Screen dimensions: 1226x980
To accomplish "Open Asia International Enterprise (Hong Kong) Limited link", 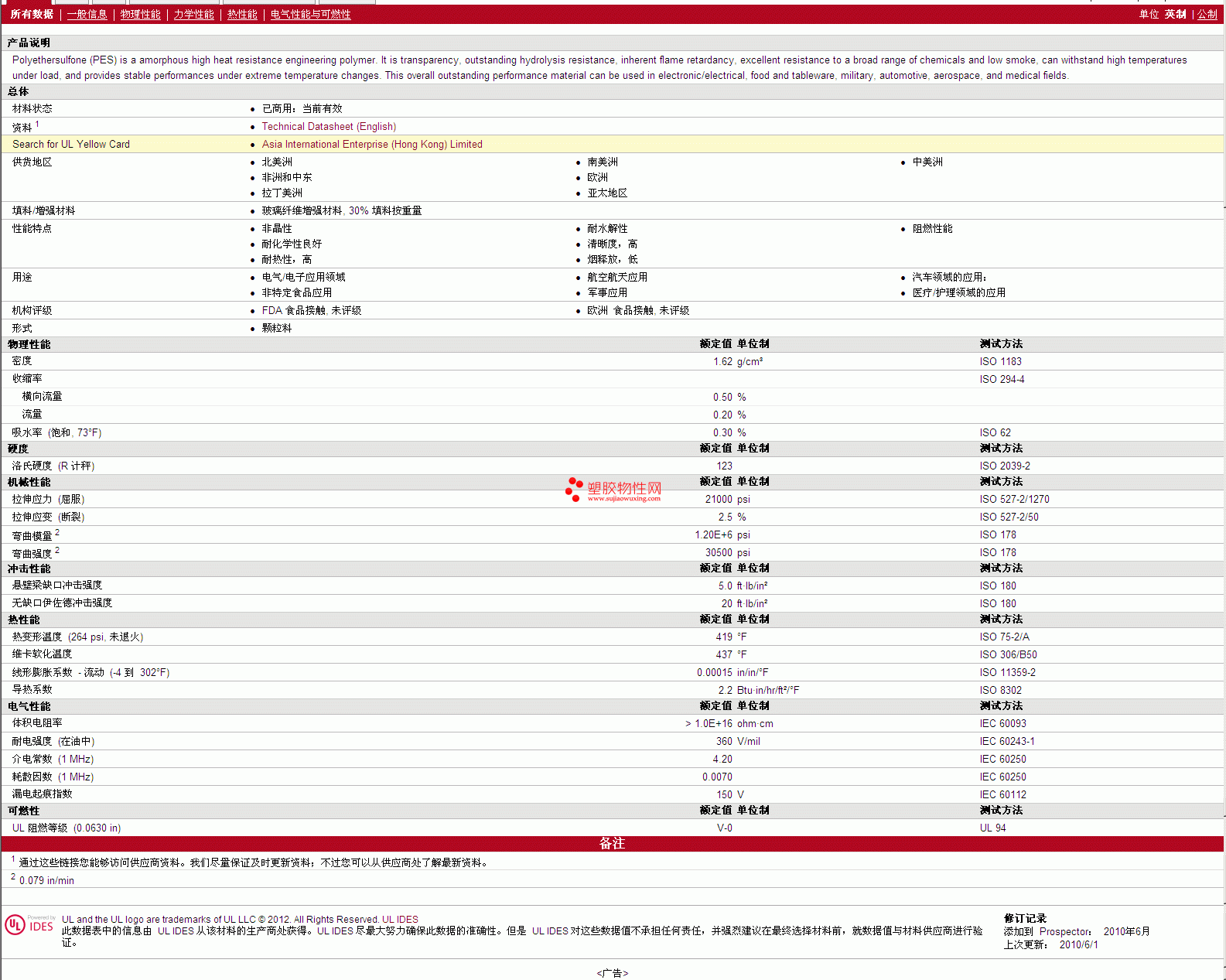I will pos(372,145).
